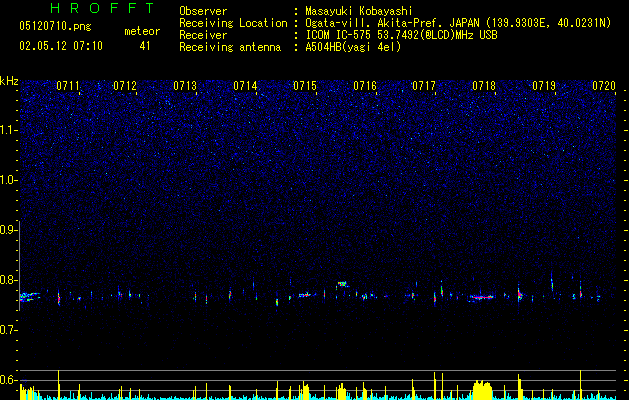The height and width of the screenshot is (400, 629).
Task: Click the 0713 time marker
Action: point(185,86)
